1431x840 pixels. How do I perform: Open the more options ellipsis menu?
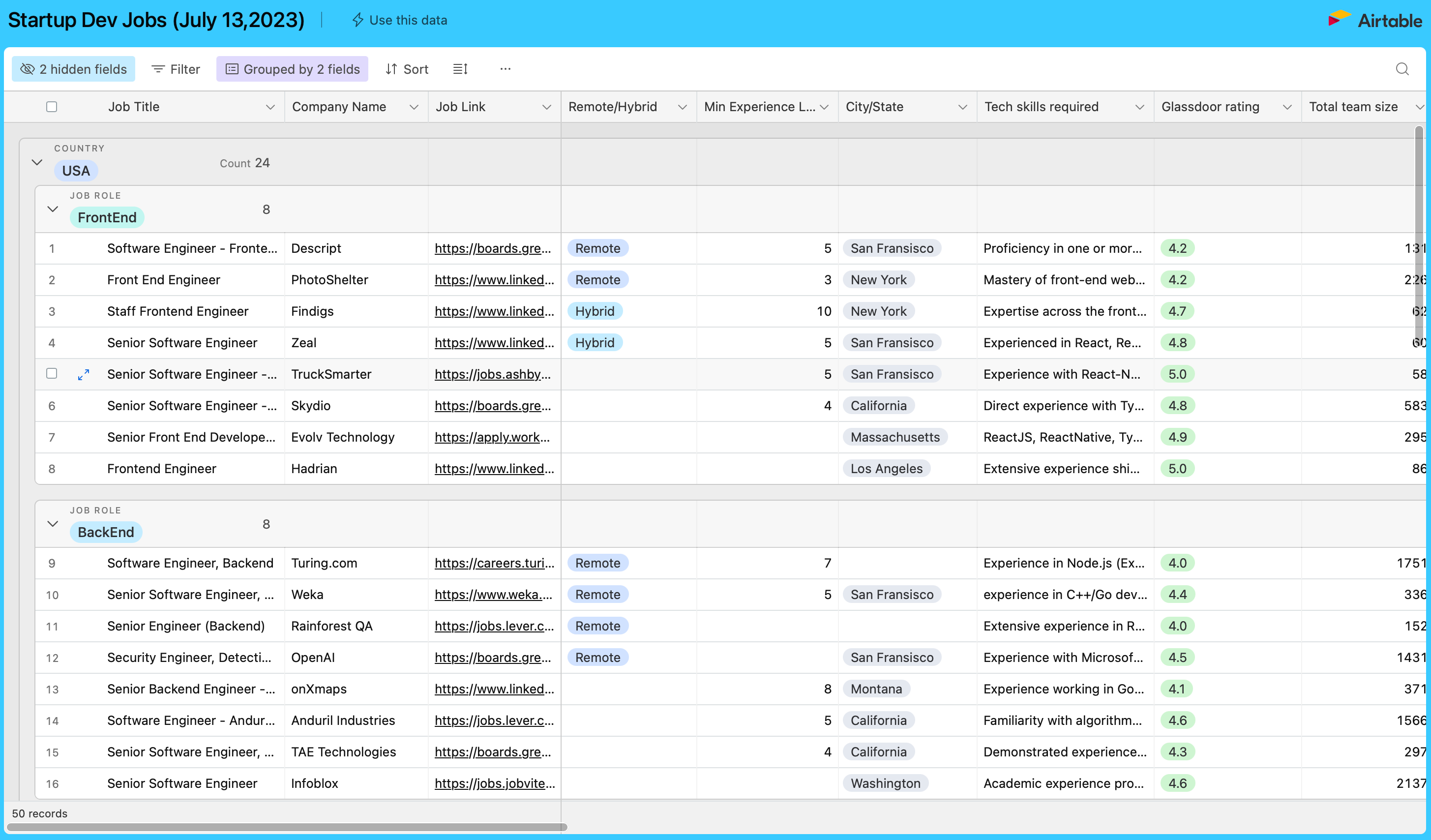(x=506, y=69)
